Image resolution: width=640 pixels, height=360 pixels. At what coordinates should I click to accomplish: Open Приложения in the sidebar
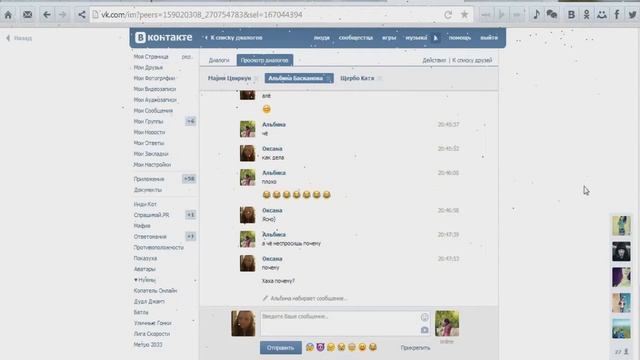pyautogui.click(x=149, y=179)
